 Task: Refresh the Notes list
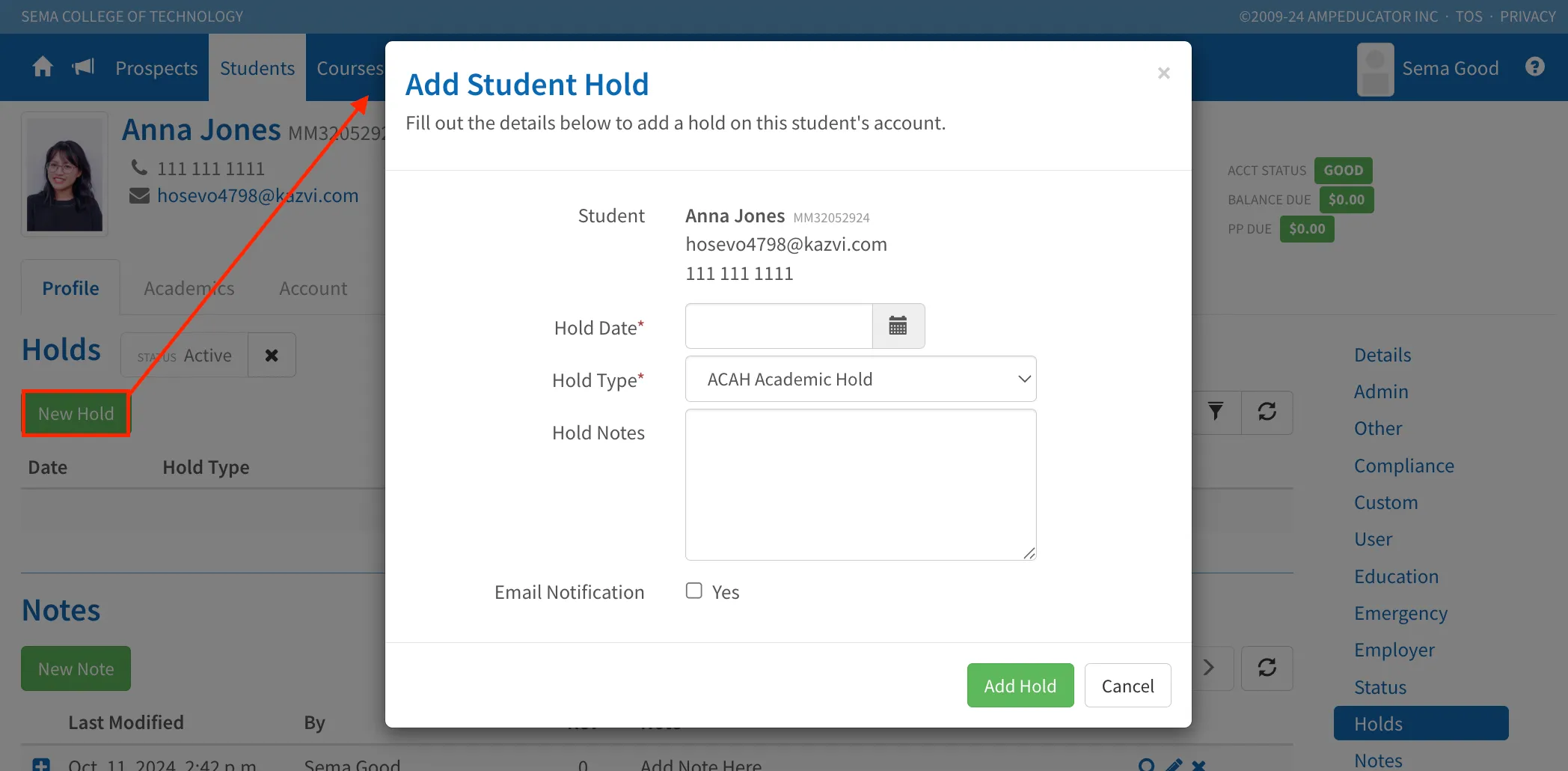(x=1267, y=668)
